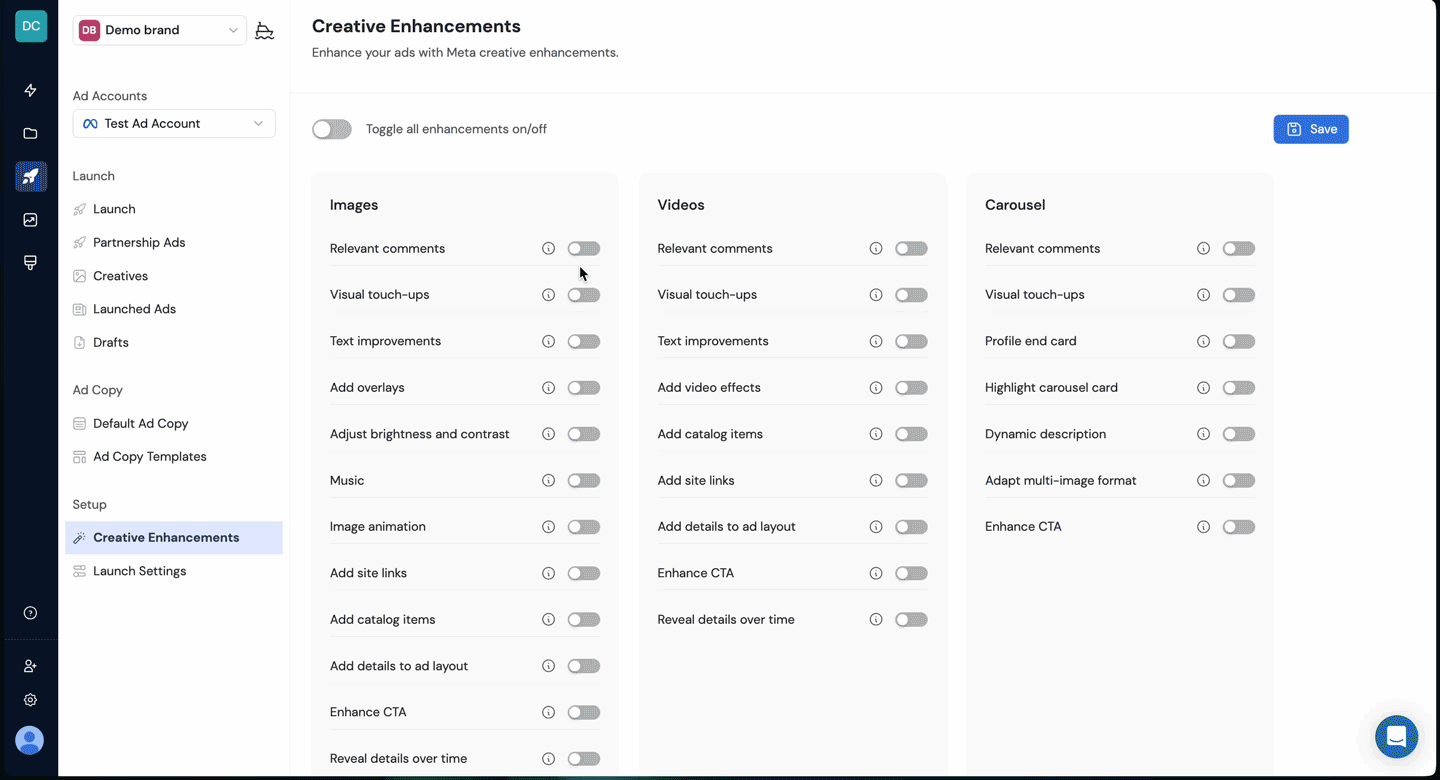1440x780 pixels.
Task: Click info icon for Adjust brightness and contrast
Action: click(548, 434)
